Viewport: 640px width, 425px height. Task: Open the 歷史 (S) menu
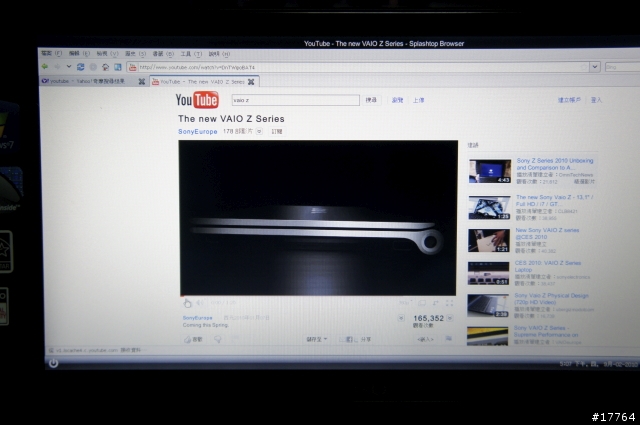[135, 53]
